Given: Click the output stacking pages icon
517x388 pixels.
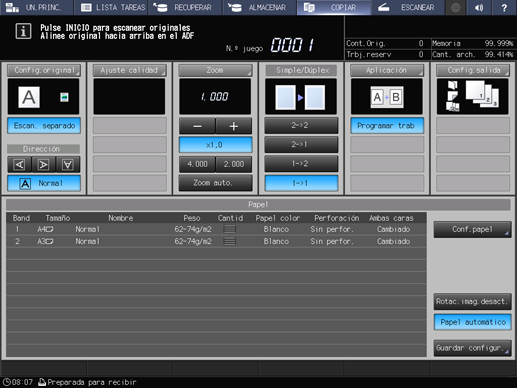Looking at the screenshot, I should (x=482, y=94).
